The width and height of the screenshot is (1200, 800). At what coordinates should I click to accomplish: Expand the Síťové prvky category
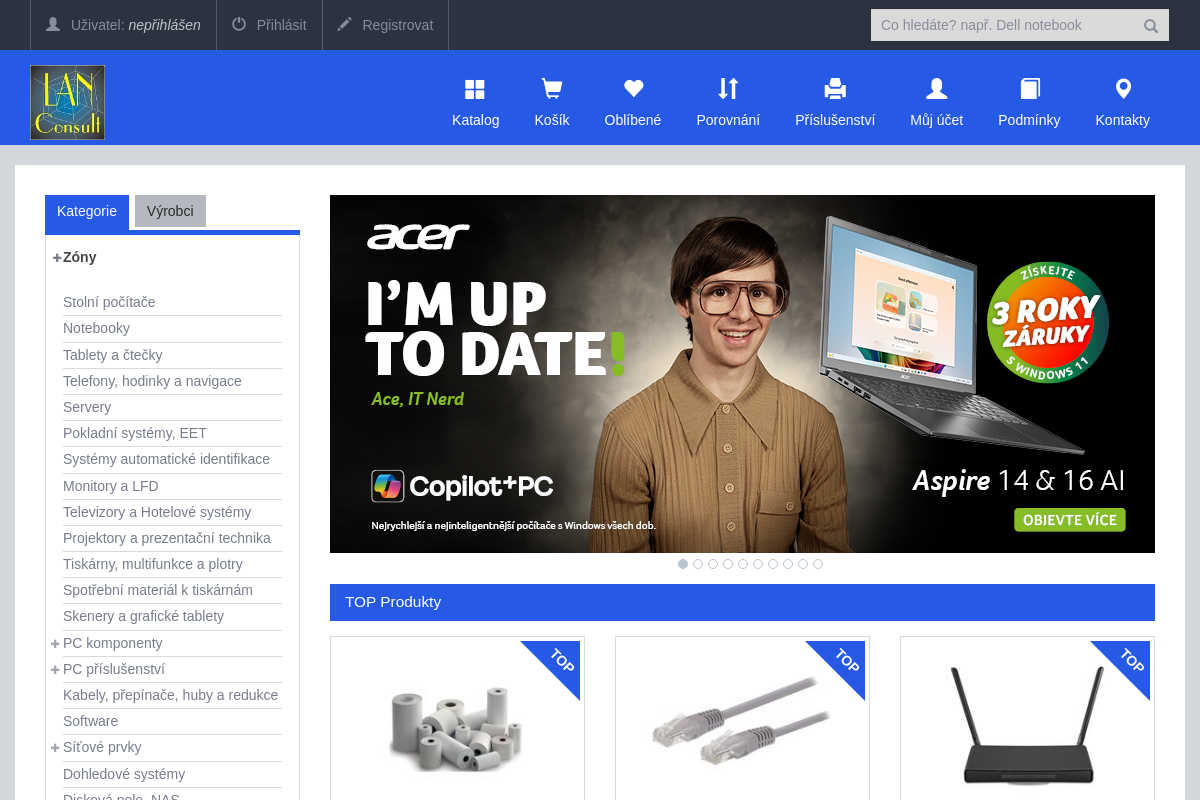(56, 747)
